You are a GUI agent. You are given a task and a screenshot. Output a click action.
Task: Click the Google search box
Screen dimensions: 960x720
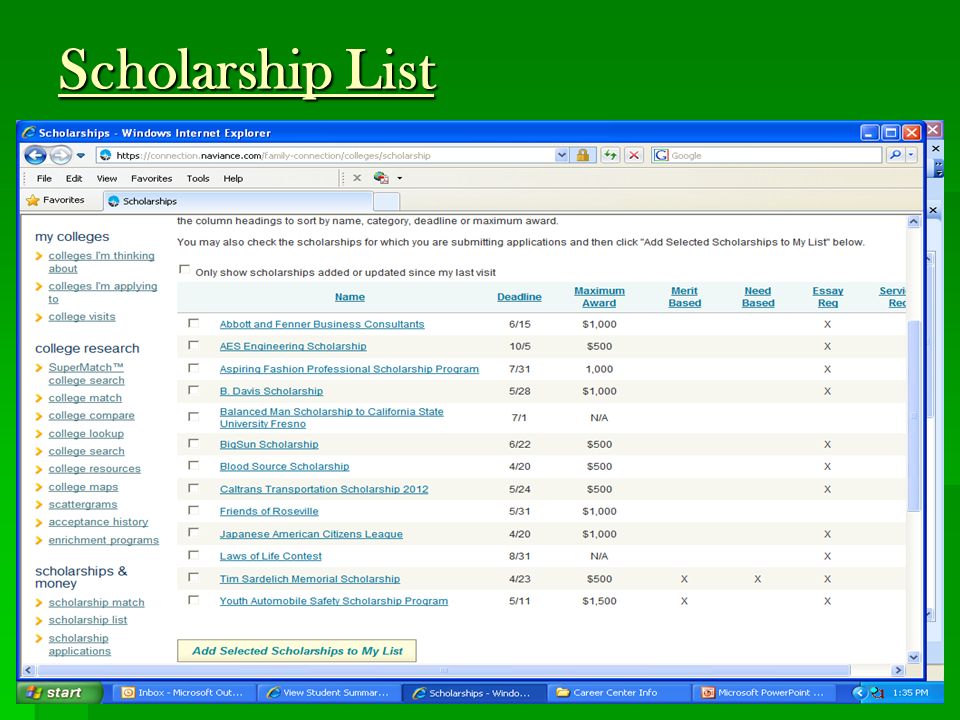pyautogui.click(x=767, y=156)
